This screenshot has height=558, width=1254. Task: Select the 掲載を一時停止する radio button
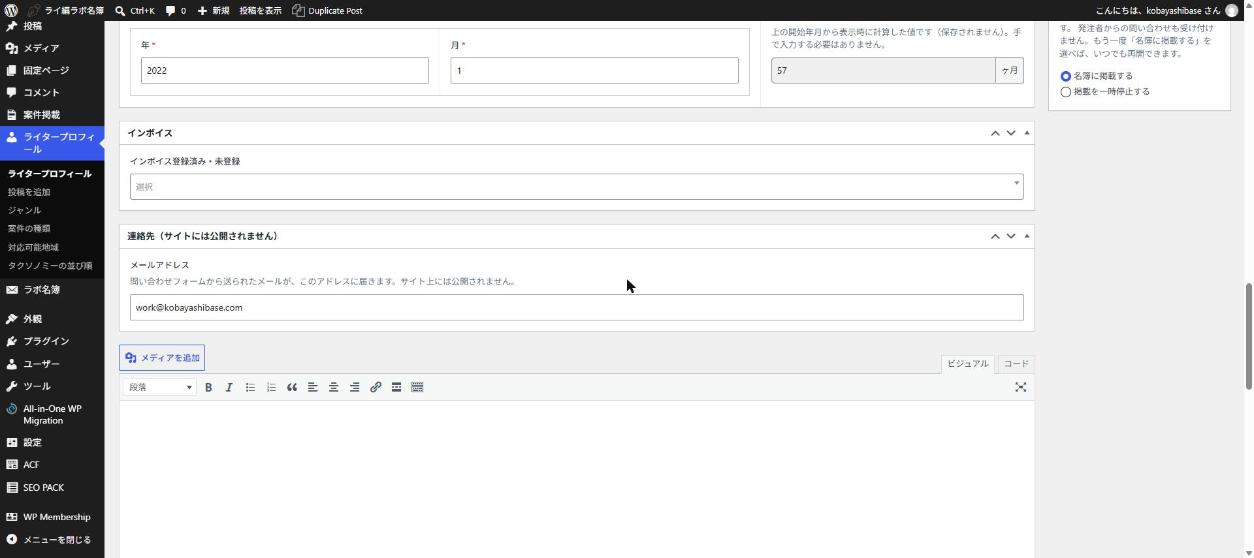(x=1065, y=92)
